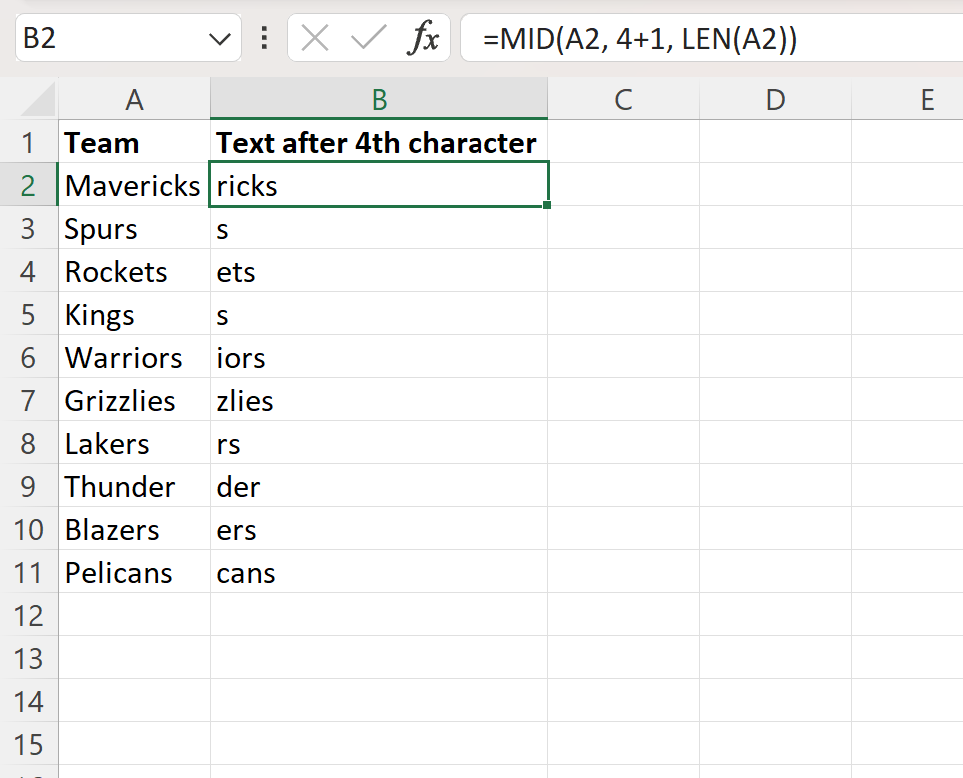Select column B header

click(x=379, y=99)
